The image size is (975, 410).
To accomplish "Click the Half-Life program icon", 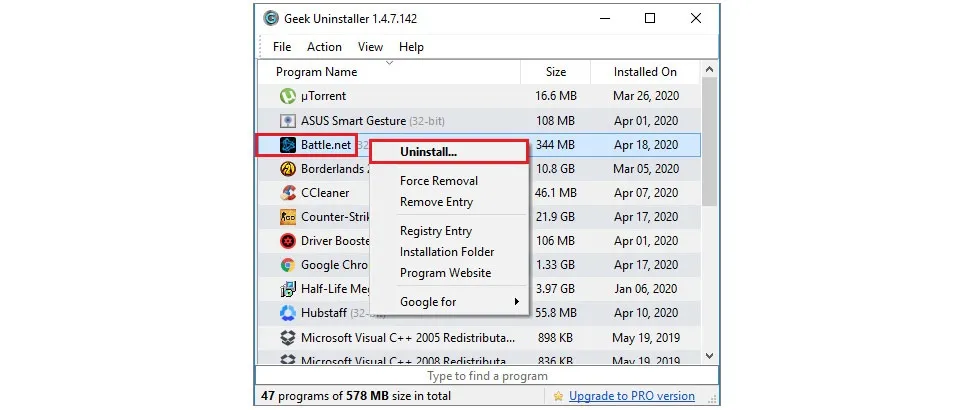I will tap(287, 289).
